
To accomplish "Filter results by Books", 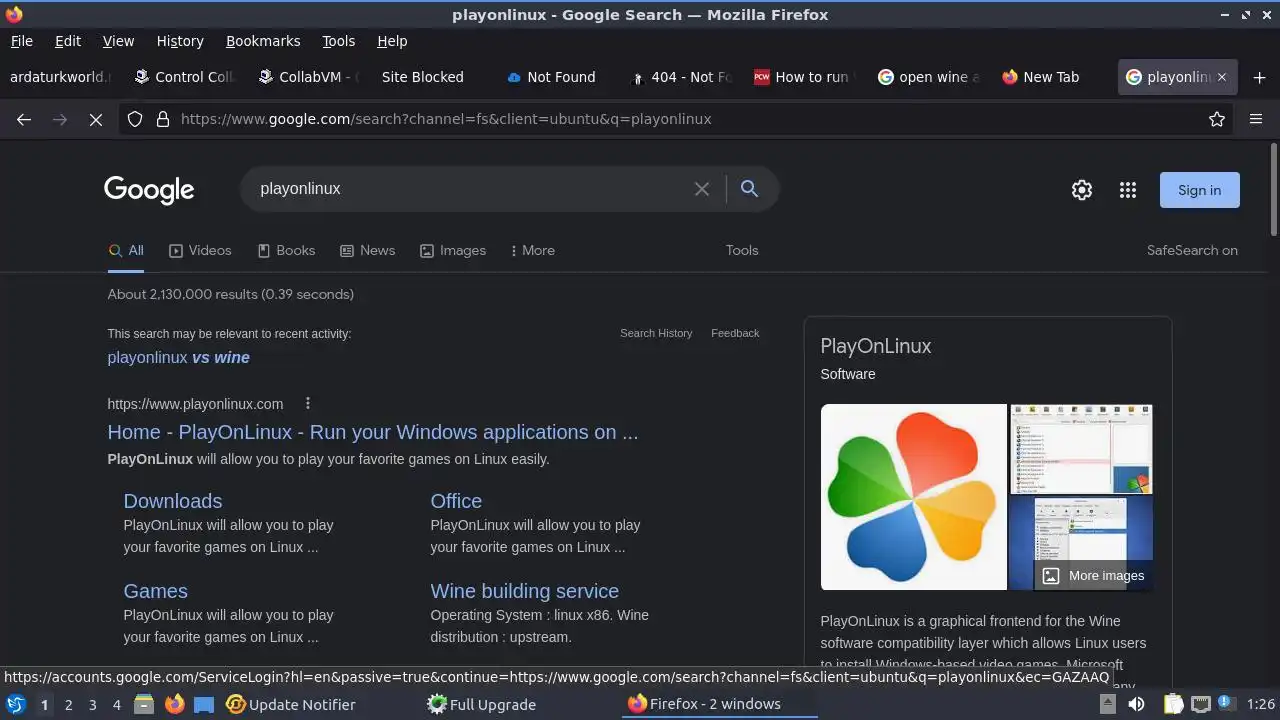I will pos(286,251).
